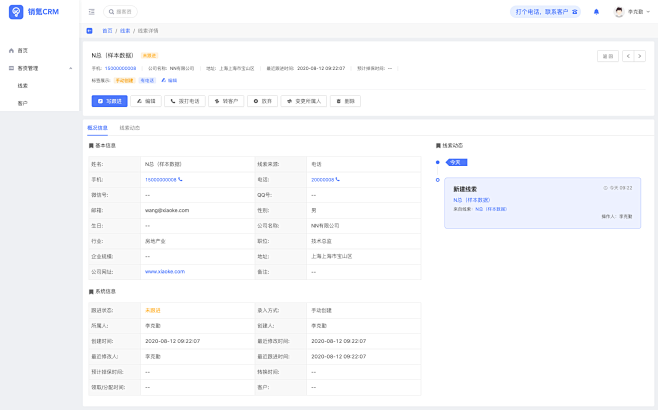Open the 李克勤 user dropdown
Image resolution: width=658 pixels, height=410 pixels.
636,12
